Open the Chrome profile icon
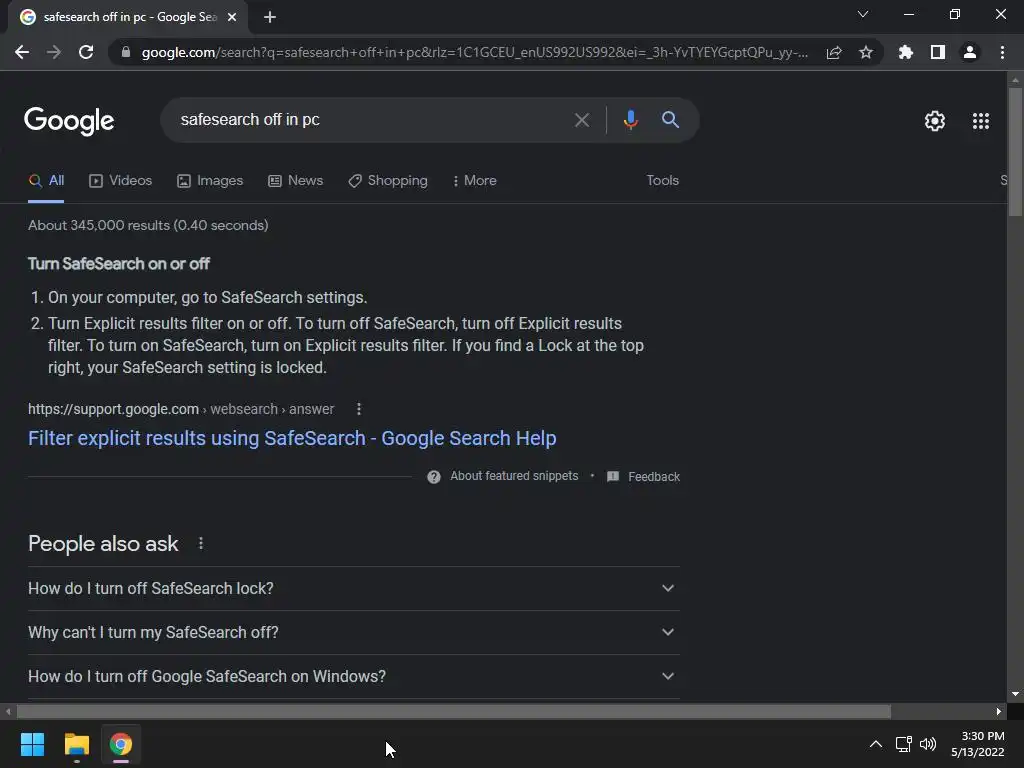 coord(970,52)
